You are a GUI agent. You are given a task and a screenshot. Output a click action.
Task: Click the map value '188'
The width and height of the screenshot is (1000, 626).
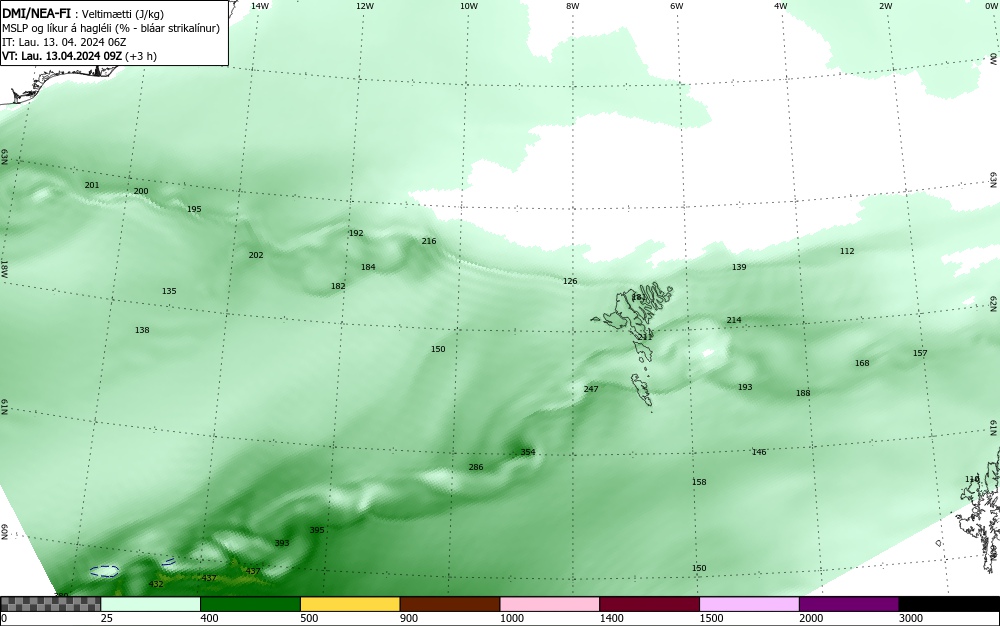(x=803, y=393)
